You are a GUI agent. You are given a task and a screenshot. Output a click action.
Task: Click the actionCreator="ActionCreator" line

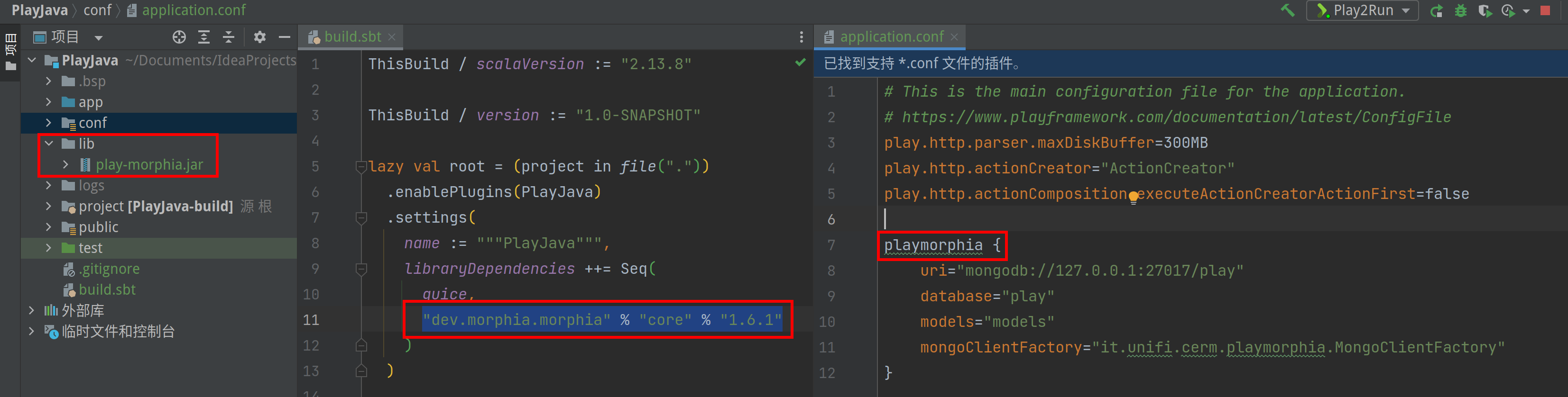click(1059, 168)
